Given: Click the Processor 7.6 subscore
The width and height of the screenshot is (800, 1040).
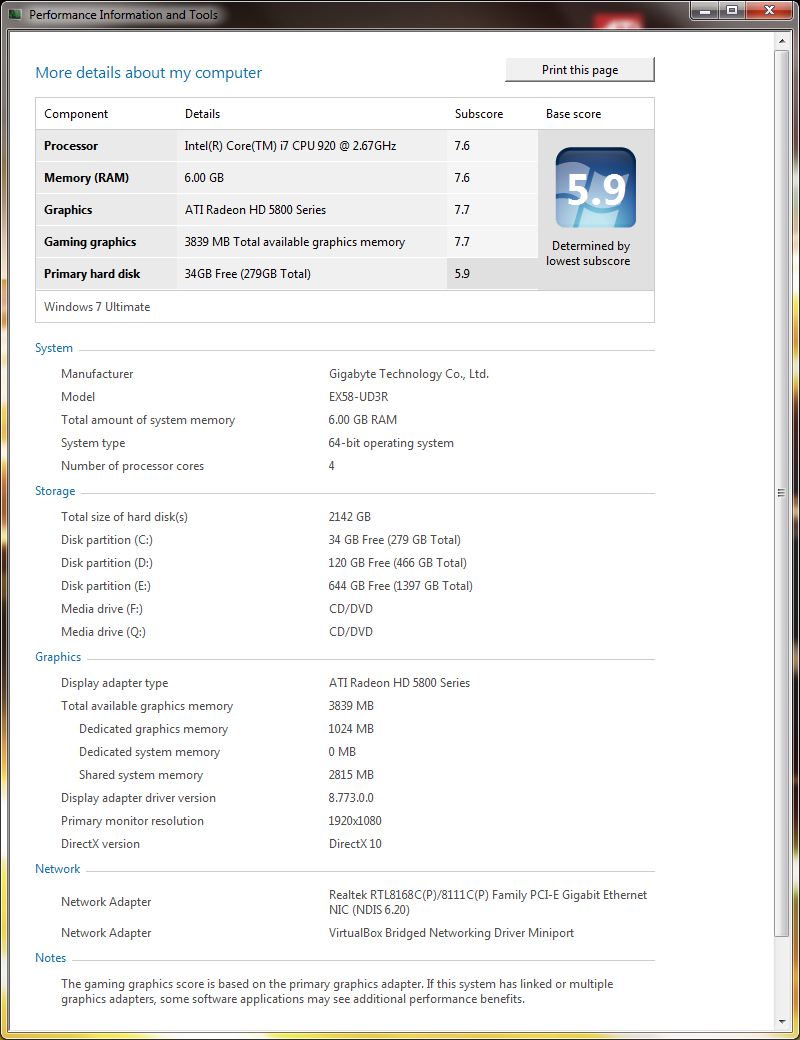Looking at the screenshot, I should click(x=462, y=146).
